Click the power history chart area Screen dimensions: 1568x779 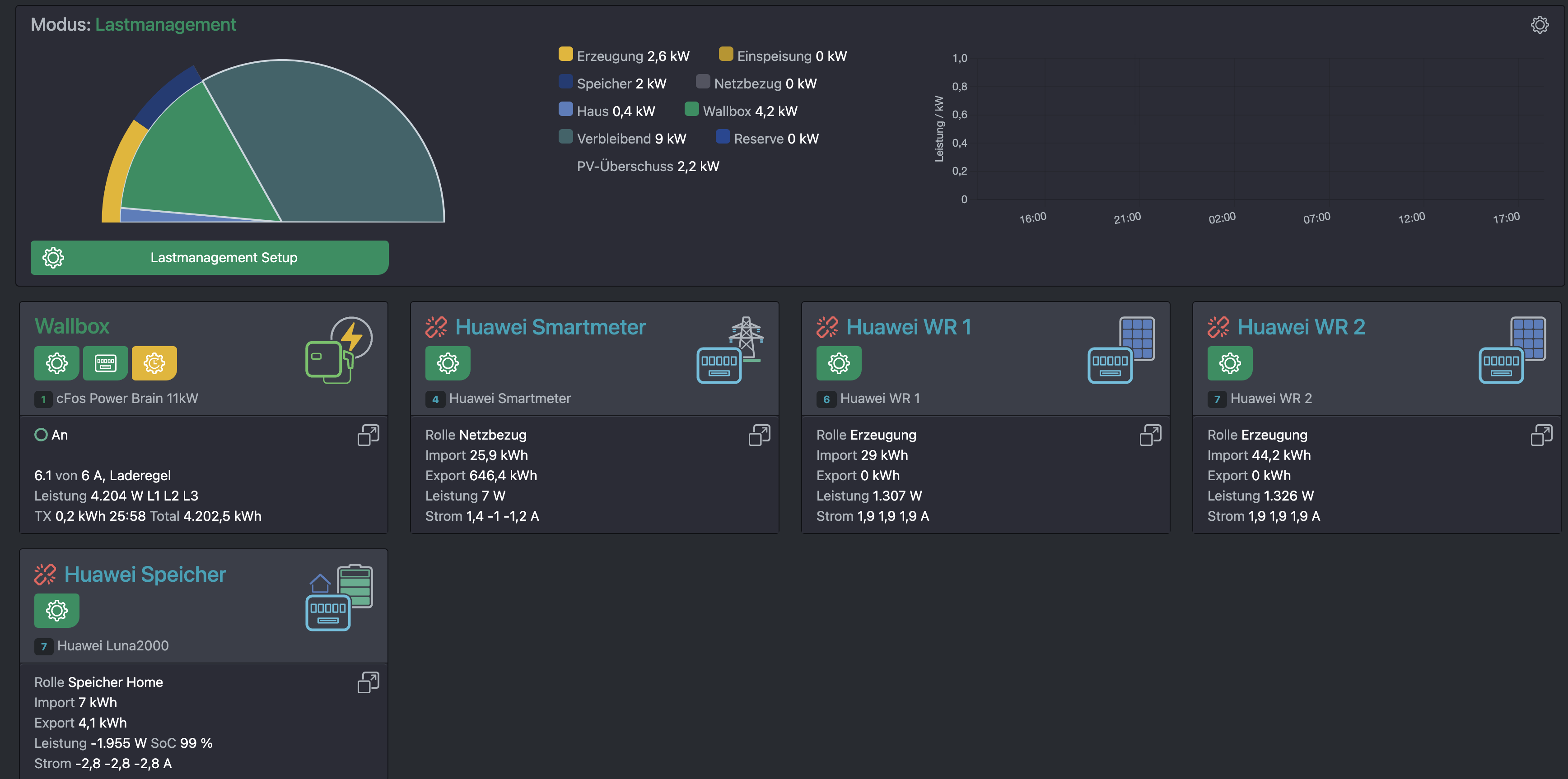tap(1260, 129)
